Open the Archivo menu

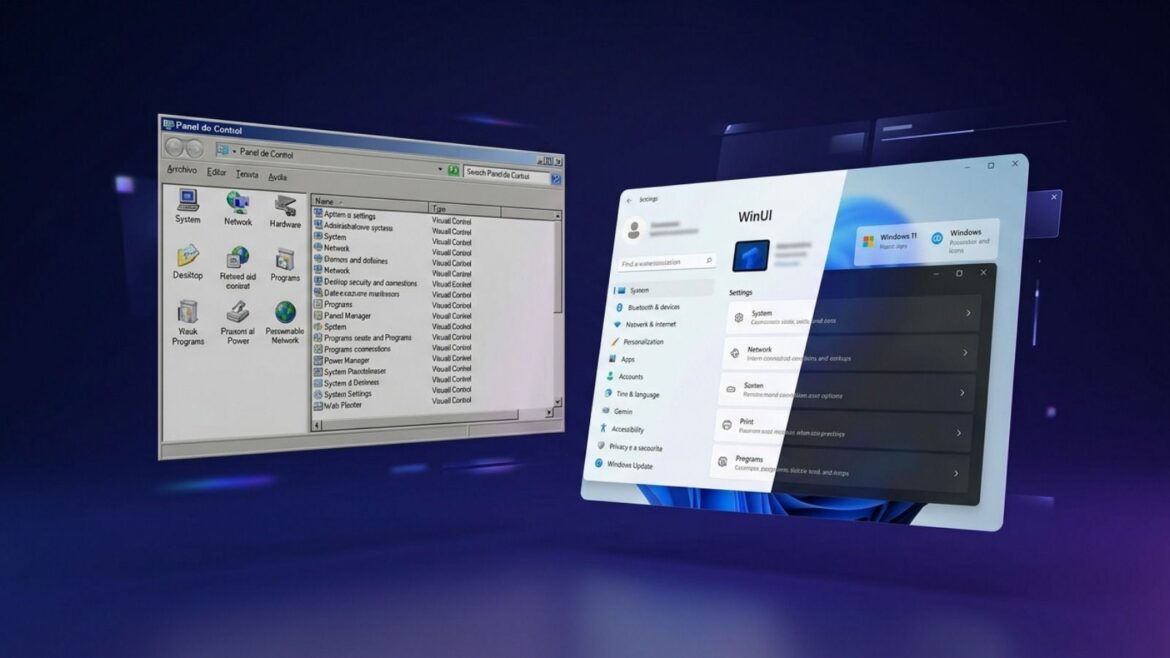181,170
